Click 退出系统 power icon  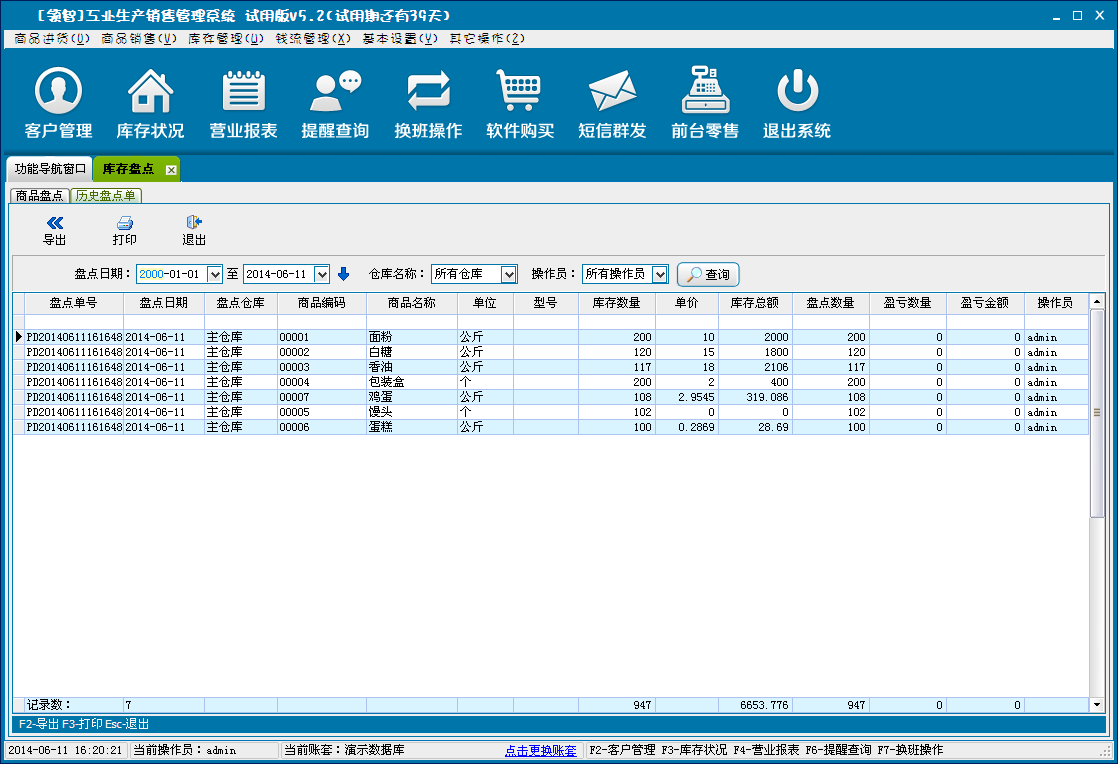pyautogui.click(x=797, y=93)
